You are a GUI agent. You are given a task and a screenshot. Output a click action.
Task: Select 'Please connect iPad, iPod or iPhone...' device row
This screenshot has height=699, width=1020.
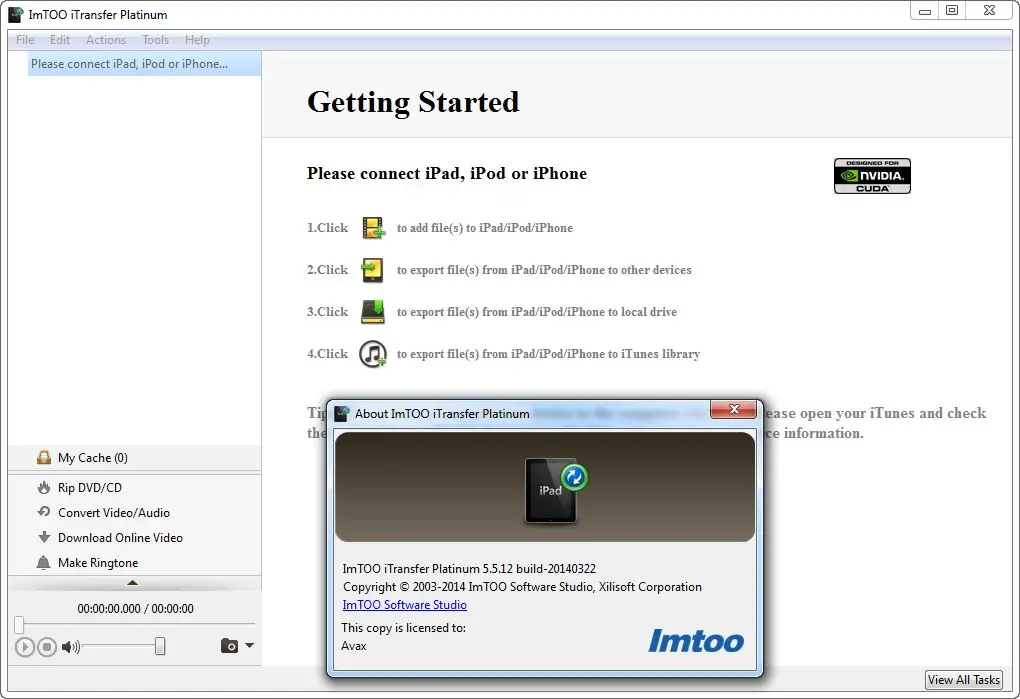pyautogui.click(x=144, y=64)
